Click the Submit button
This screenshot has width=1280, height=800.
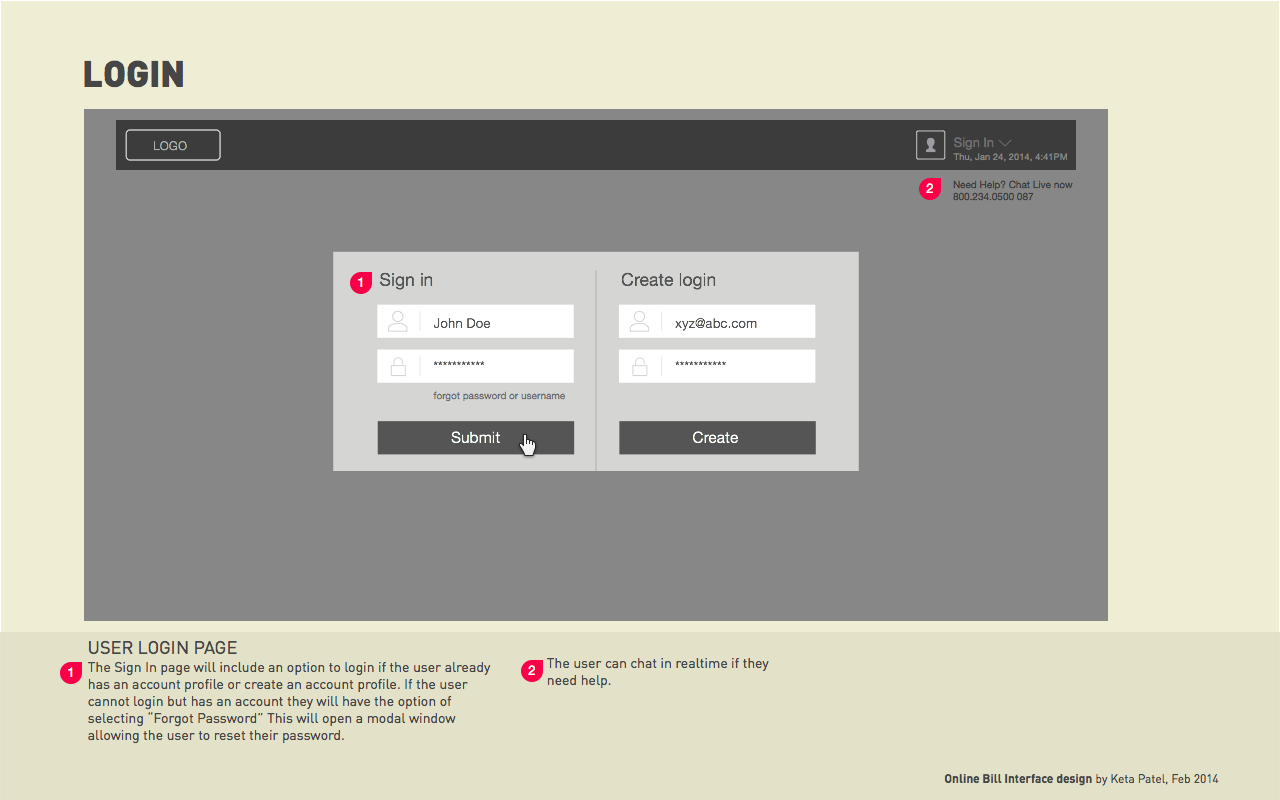point(475,438)
